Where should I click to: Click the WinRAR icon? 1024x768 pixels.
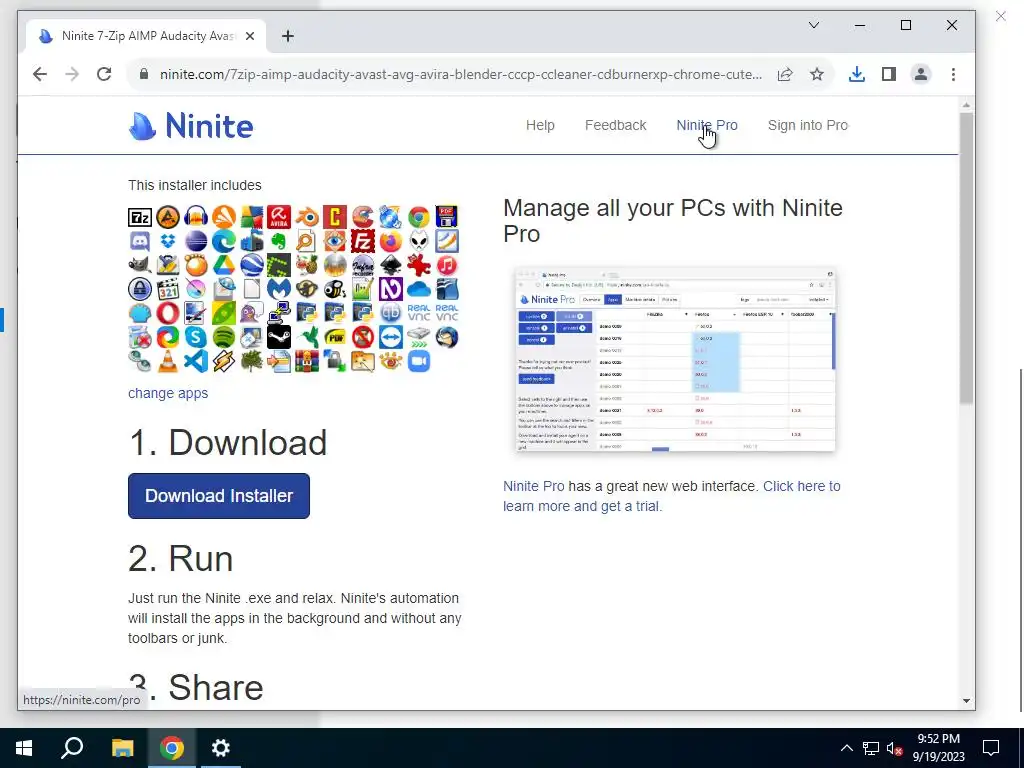pyautogui.click(x=307, y=361)
